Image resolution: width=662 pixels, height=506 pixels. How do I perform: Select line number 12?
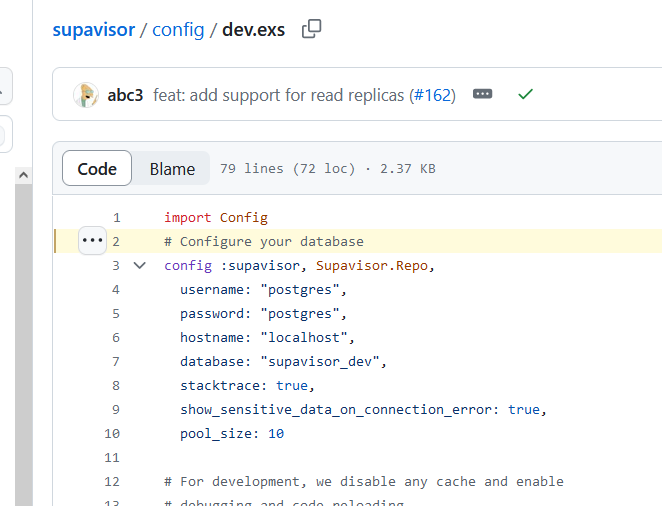pos(112,482)
